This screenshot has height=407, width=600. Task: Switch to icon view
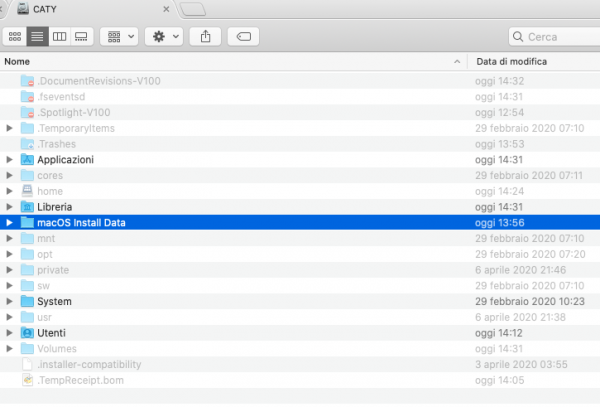coord(15,37)
